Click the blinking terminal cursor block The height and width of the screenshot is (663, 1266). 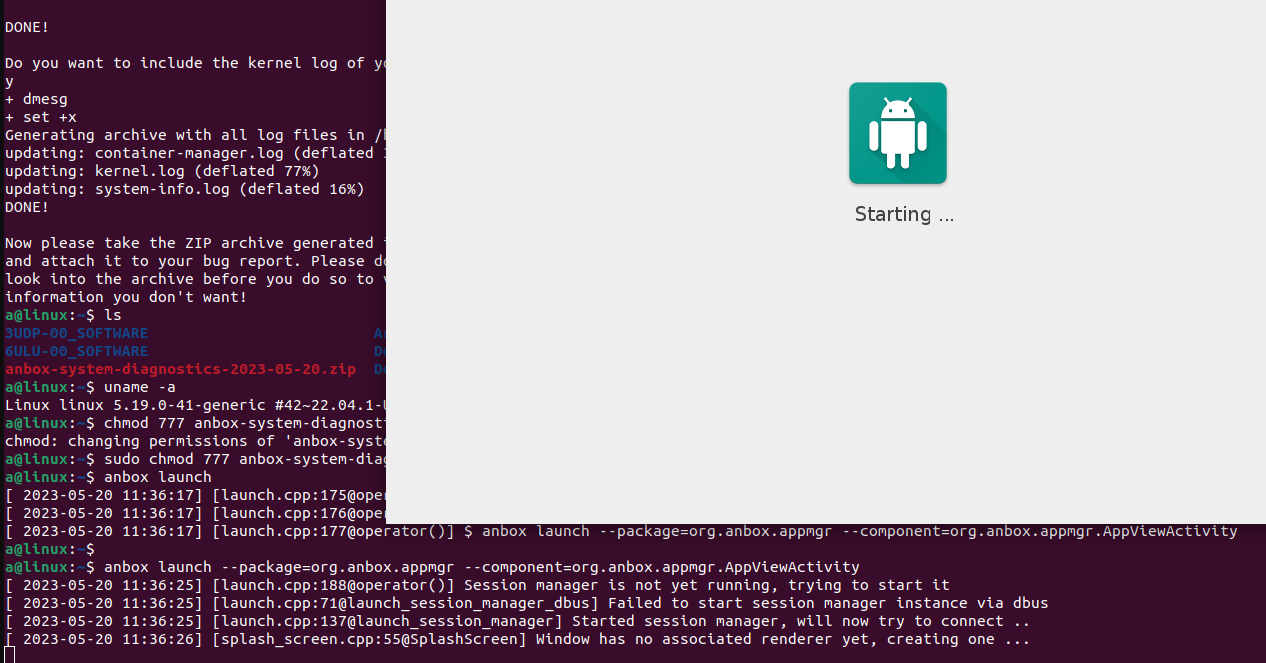click(8, 656)
